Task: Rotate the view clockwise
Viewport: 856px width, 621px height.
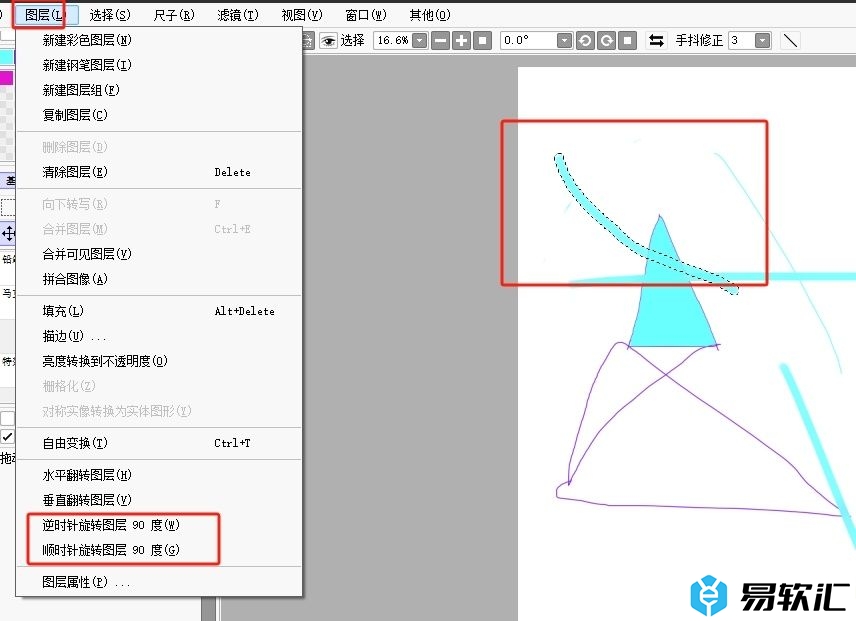Action: 606,40
